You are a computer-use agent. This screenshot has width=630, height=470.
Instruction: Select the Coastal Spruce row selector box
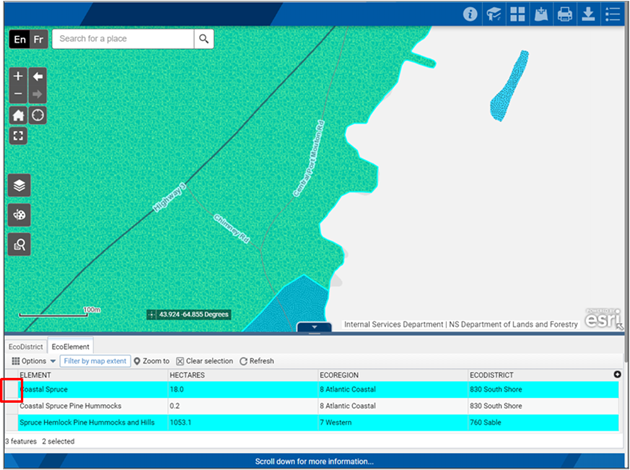click(x=12, y=390)
